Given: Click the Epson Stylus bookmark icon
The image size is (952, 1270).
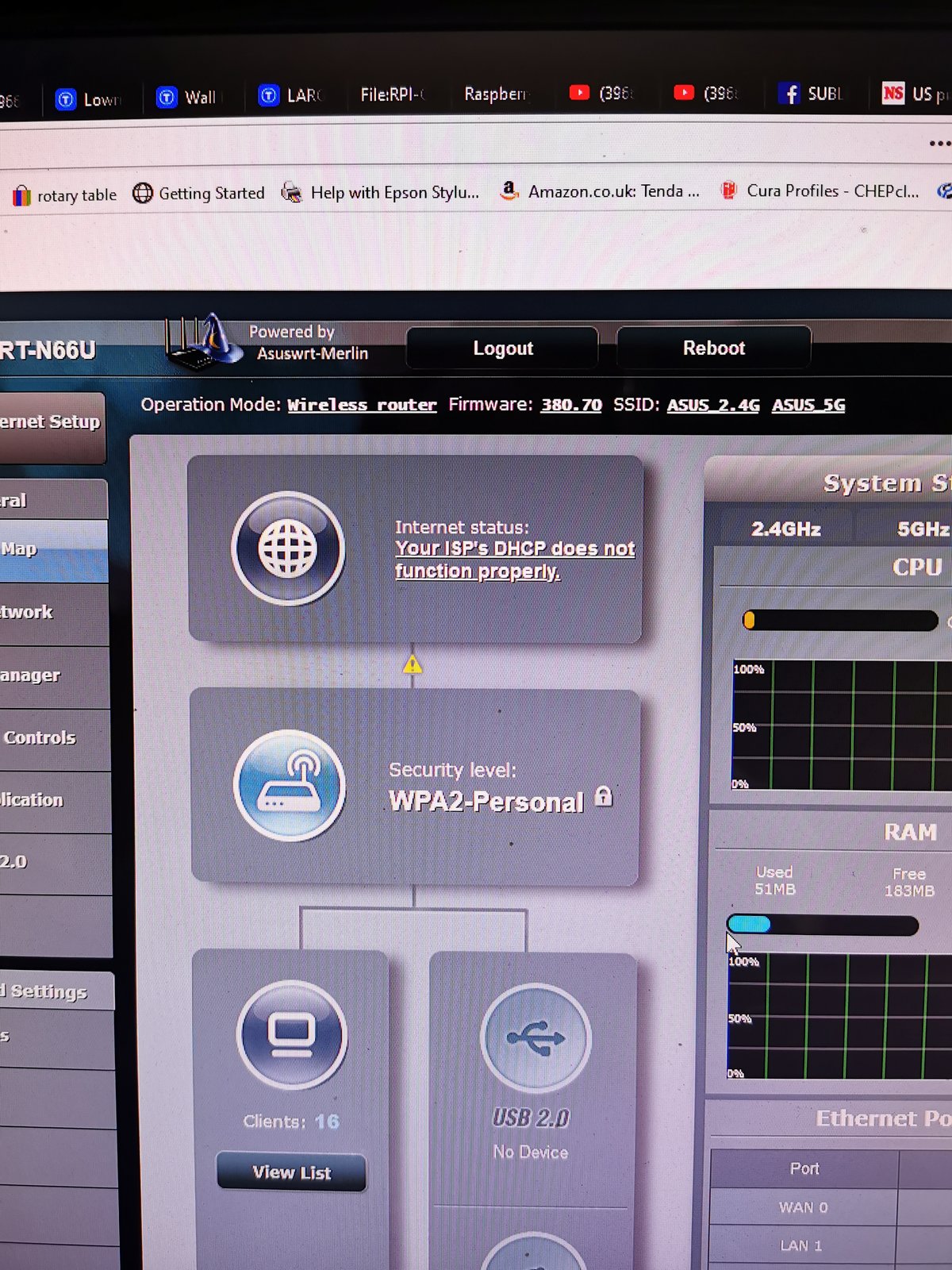Looking at the screenshot, I should tap(292, 192).
